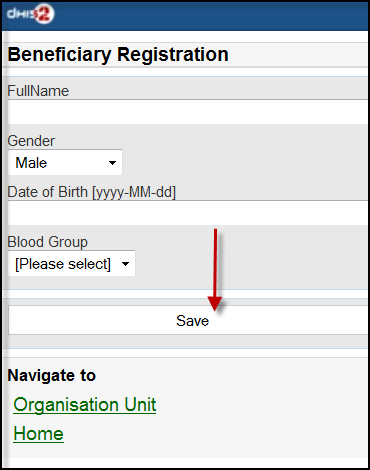The image size is (370, 470).
Task: Click the arrow on the Gender combo box
Action: [x=112, y=163]
